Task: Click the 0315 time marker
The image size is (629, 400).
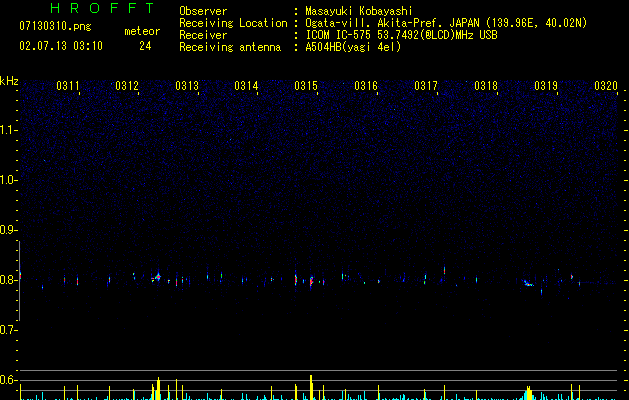Action: [x=306, y=86]
